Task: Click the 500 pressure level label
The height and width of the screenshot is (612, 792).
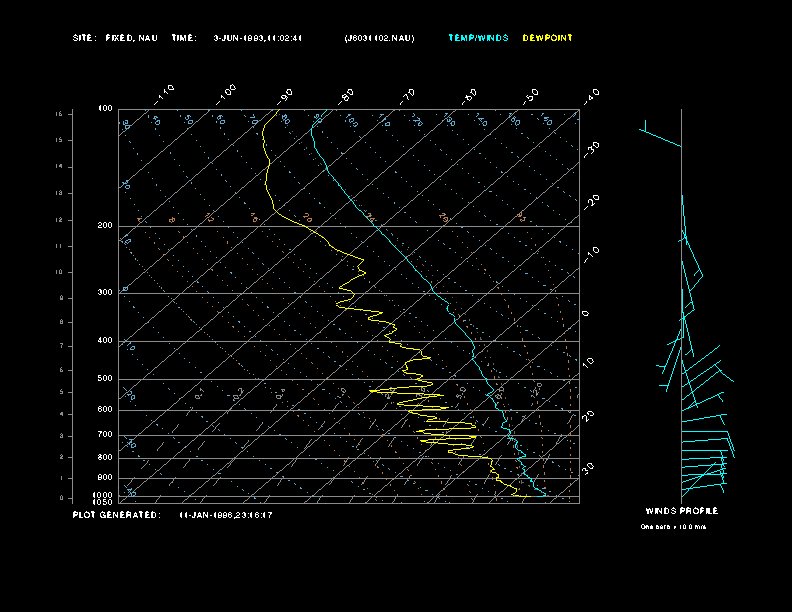Action: tap(104, 379)
